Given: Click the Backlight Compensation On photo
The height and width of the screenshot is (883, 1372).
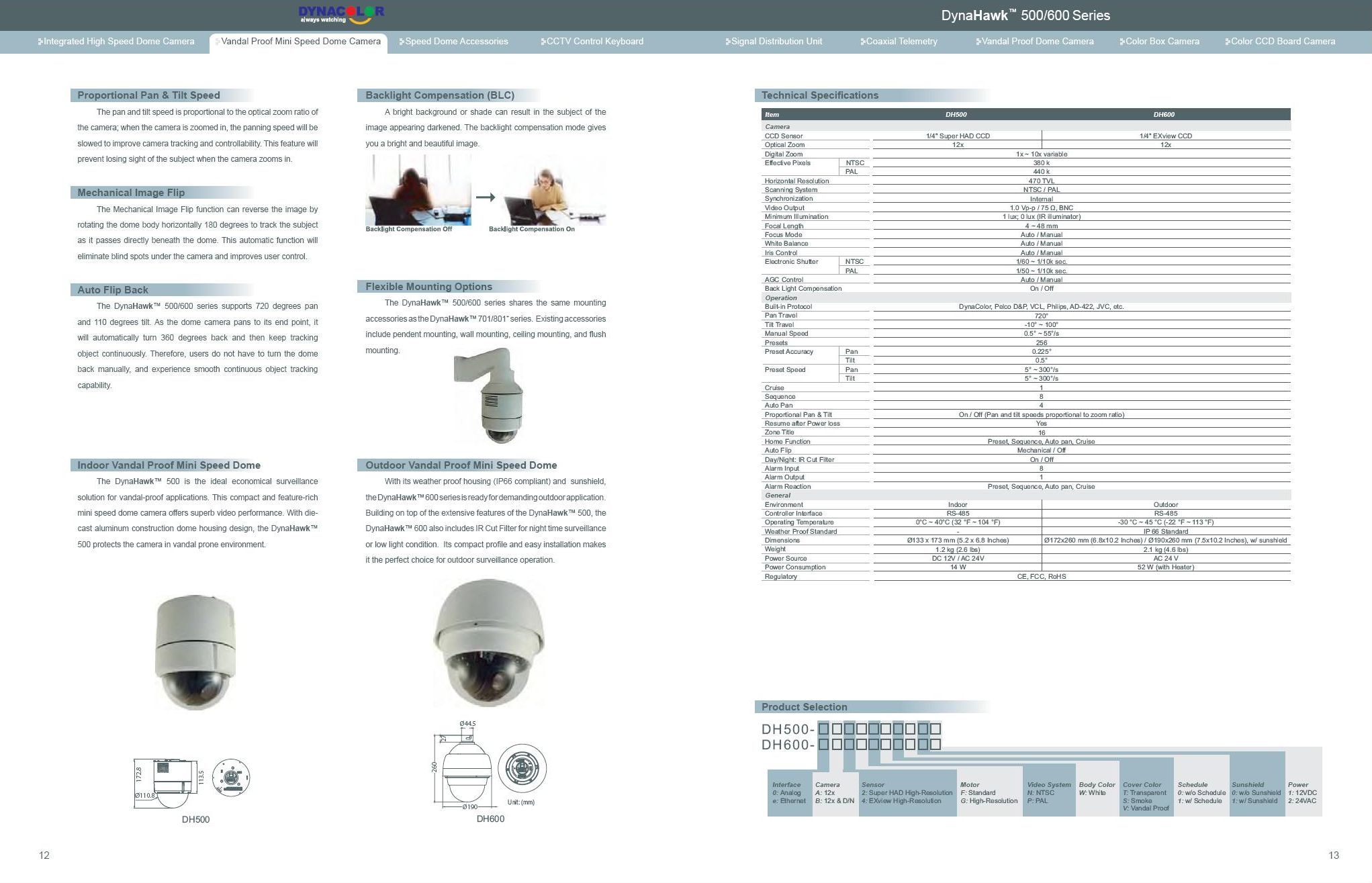Looking at the screenshot, I should (555, 190).
